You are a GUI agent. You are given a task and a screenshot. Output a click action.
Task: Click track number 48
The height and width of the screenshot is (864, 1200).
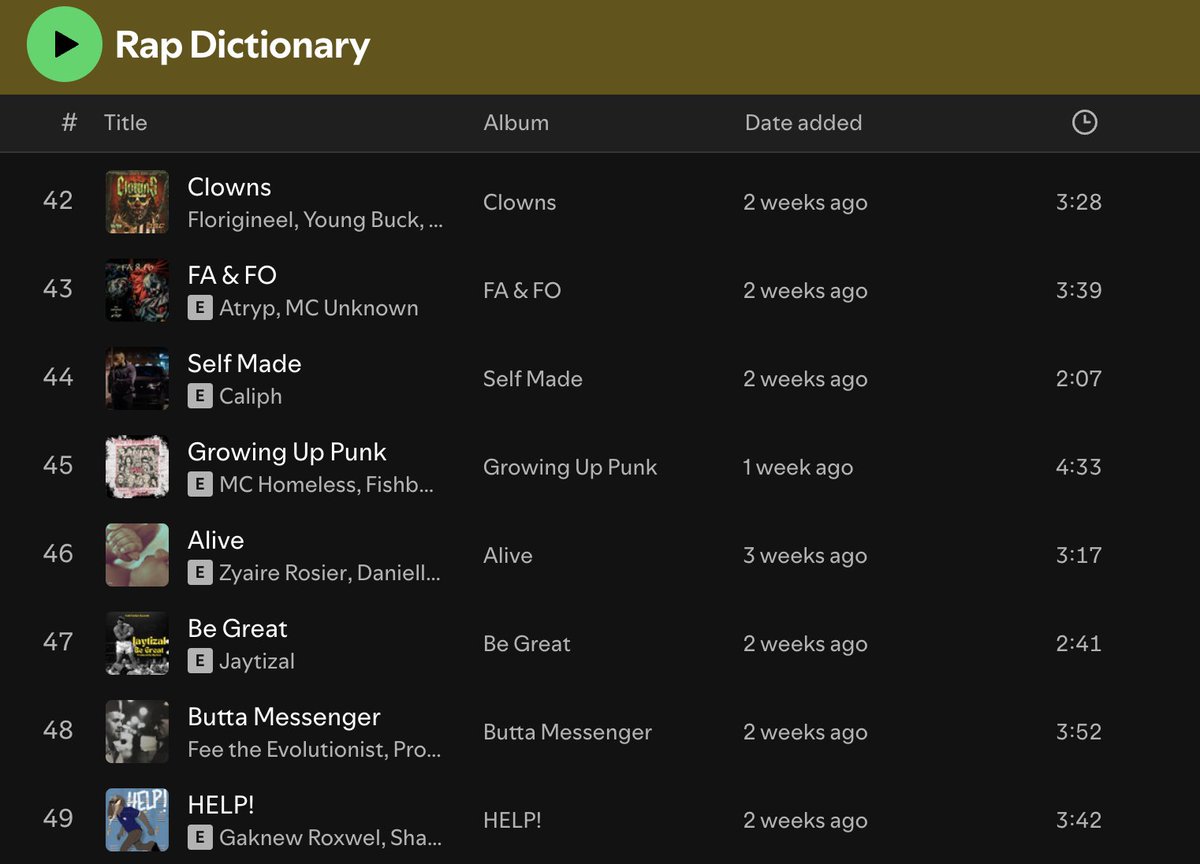click(x=58, y=731)
